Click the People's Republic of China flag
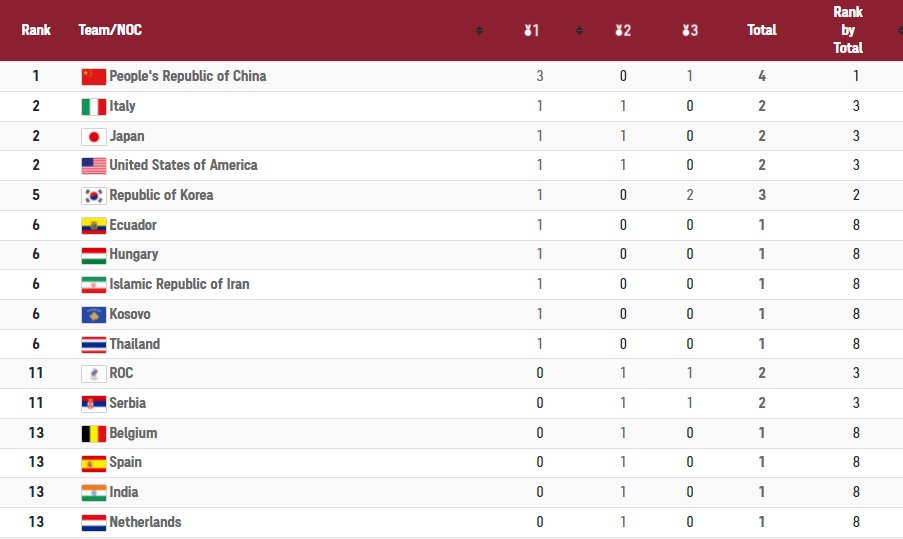 [93, 76]
